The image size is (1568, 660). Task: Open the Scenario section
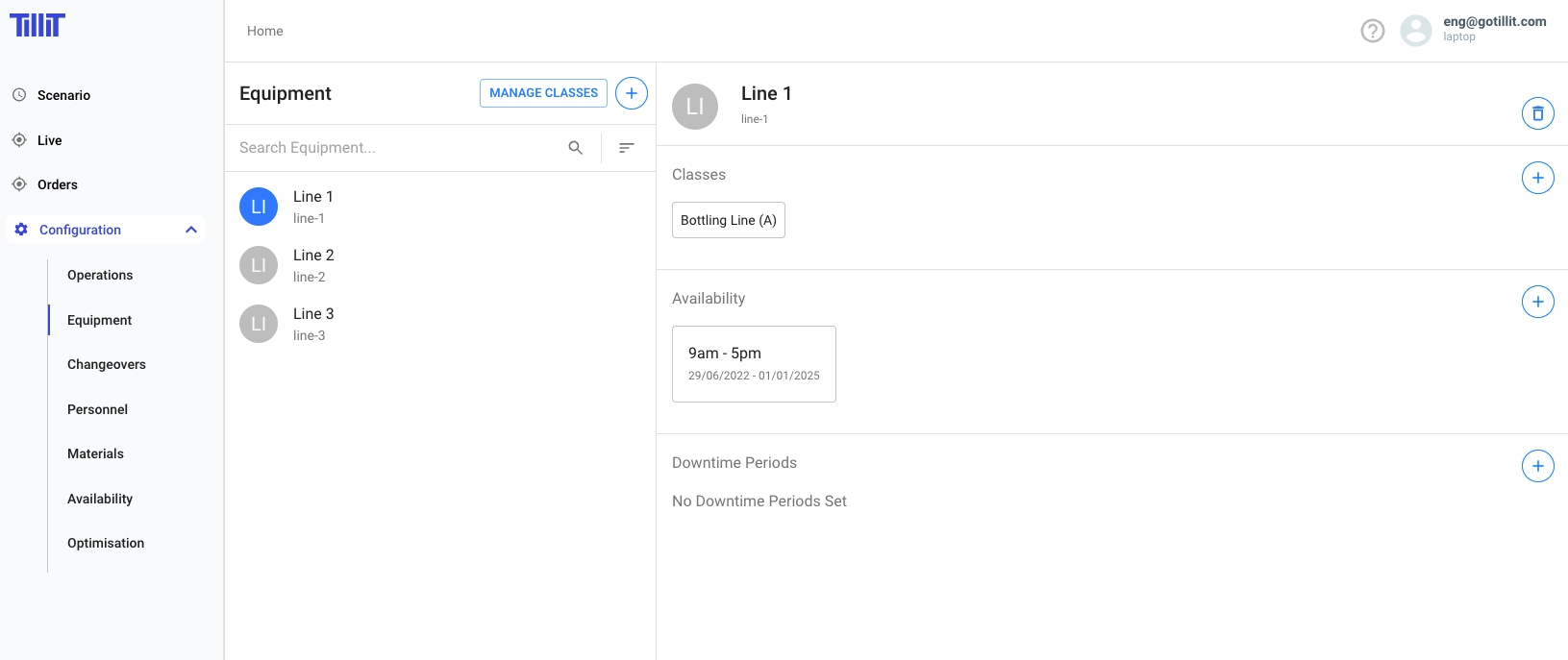click(63, 95)
